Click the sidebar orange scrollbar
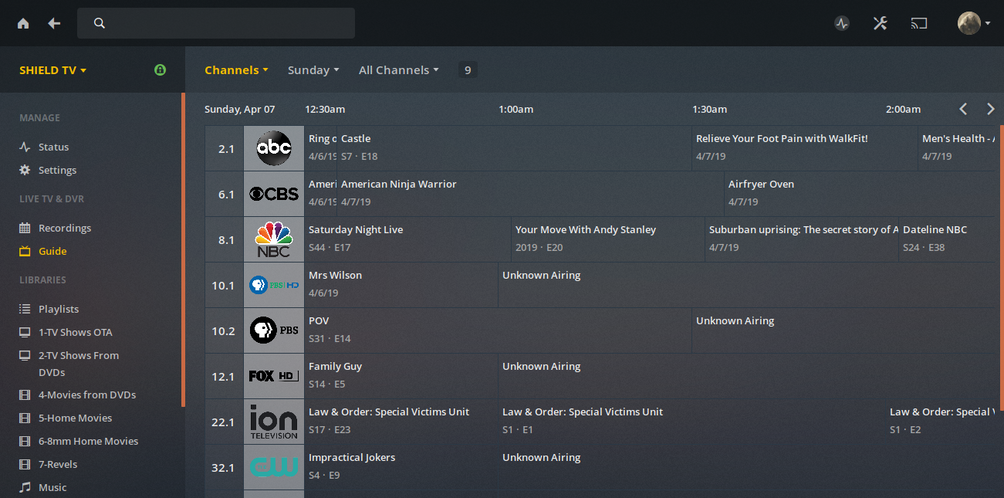Image resolution: width=1004 pixels, height=498 pixels. click(183, 250)
